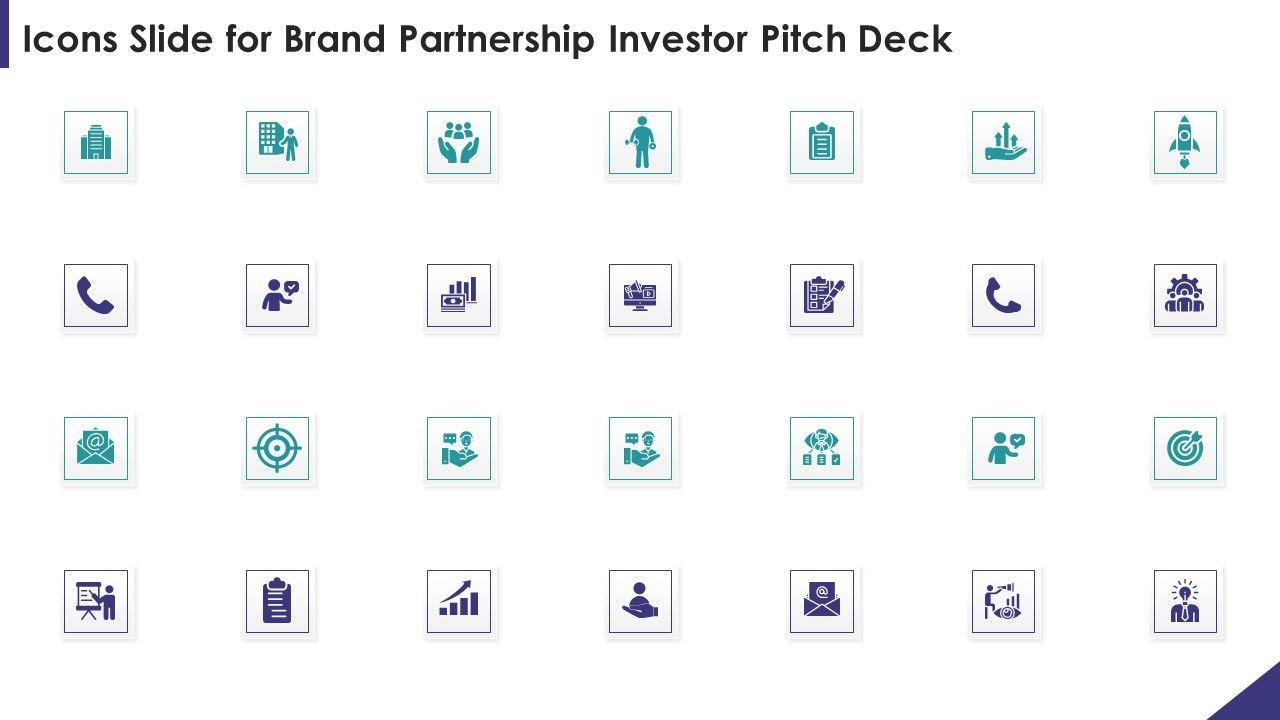Click the lightbulb businessman idea icon
Screen dimensions: 1280x720
[1185, 602]
